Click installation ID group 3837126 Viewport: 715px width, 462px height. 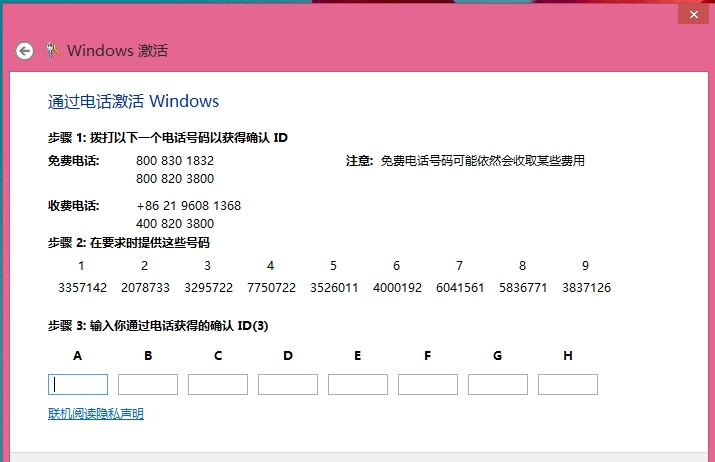pos(586,288)
